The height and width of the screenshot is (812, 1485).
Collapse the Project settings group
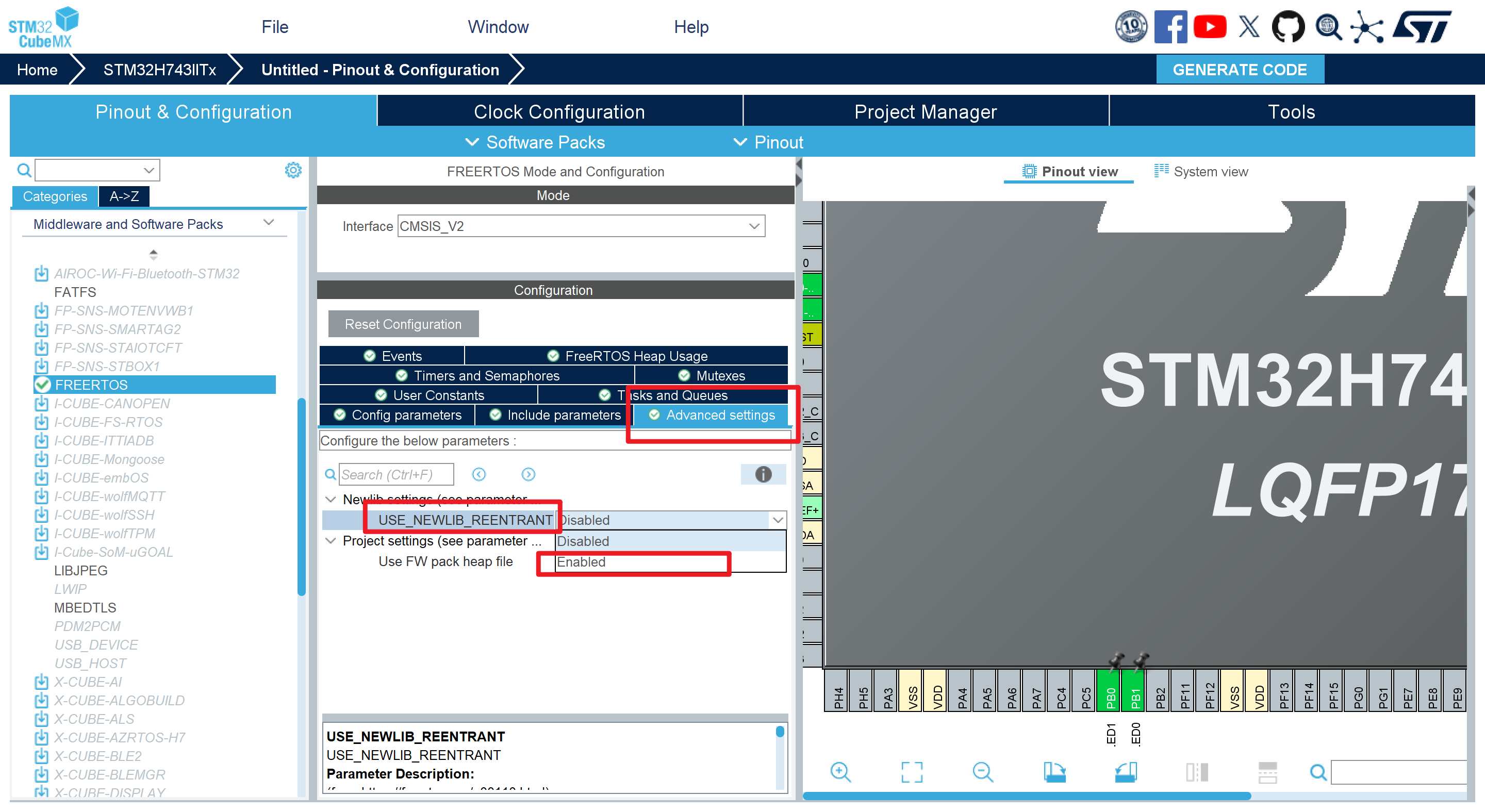click(x=331, y=541)
